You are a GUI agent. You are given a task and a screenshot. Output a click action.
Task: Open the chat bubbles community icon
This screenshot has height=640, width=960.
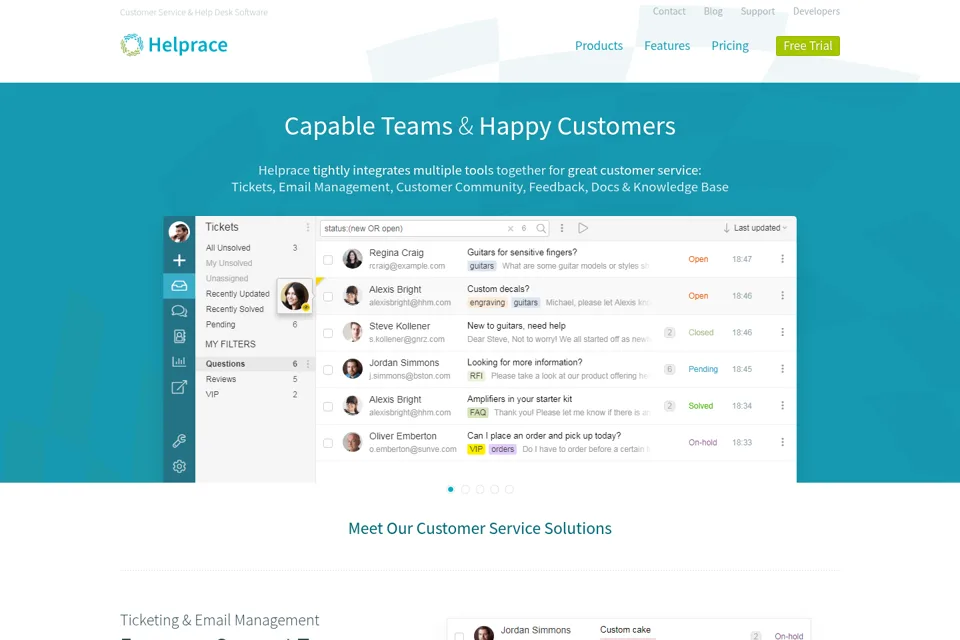[179, 311]
